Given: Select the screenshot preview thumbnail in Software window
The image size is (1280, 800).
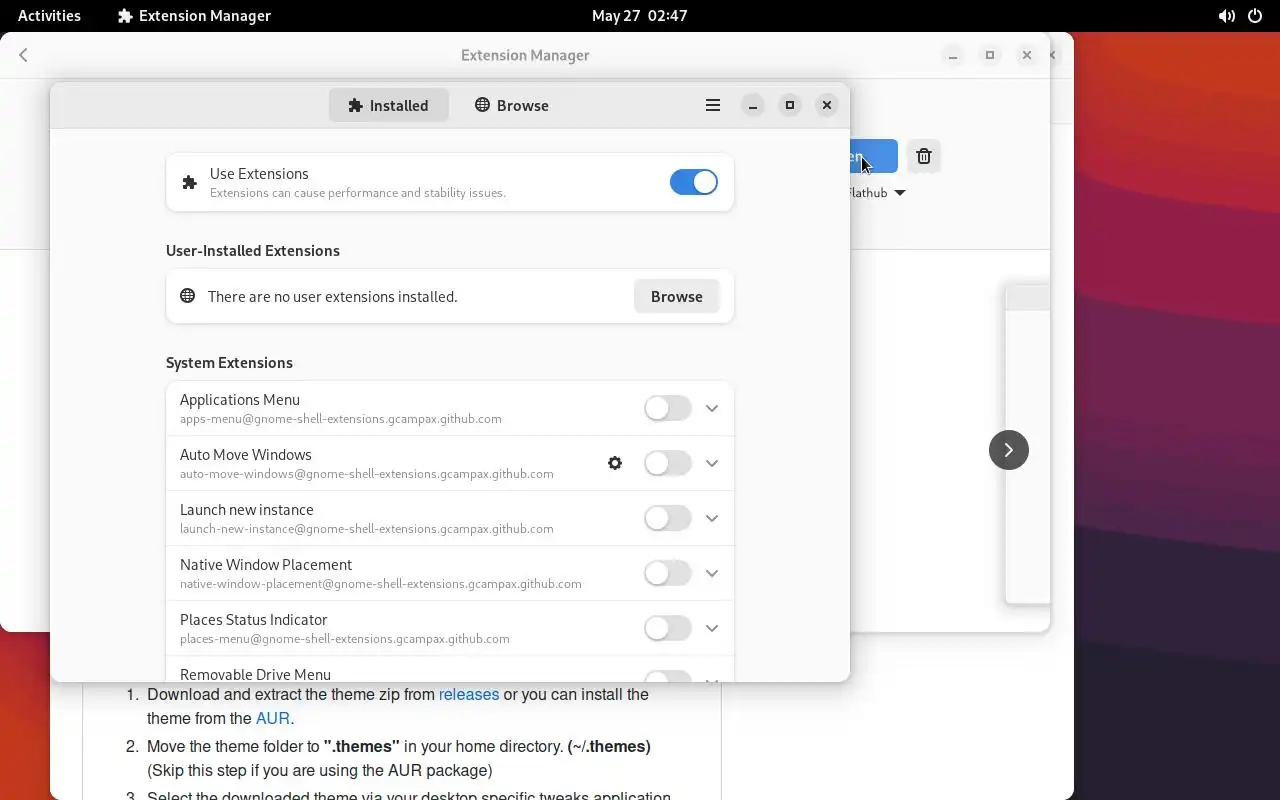Looking at the screenshot, I should click(x=1027, y=445).
